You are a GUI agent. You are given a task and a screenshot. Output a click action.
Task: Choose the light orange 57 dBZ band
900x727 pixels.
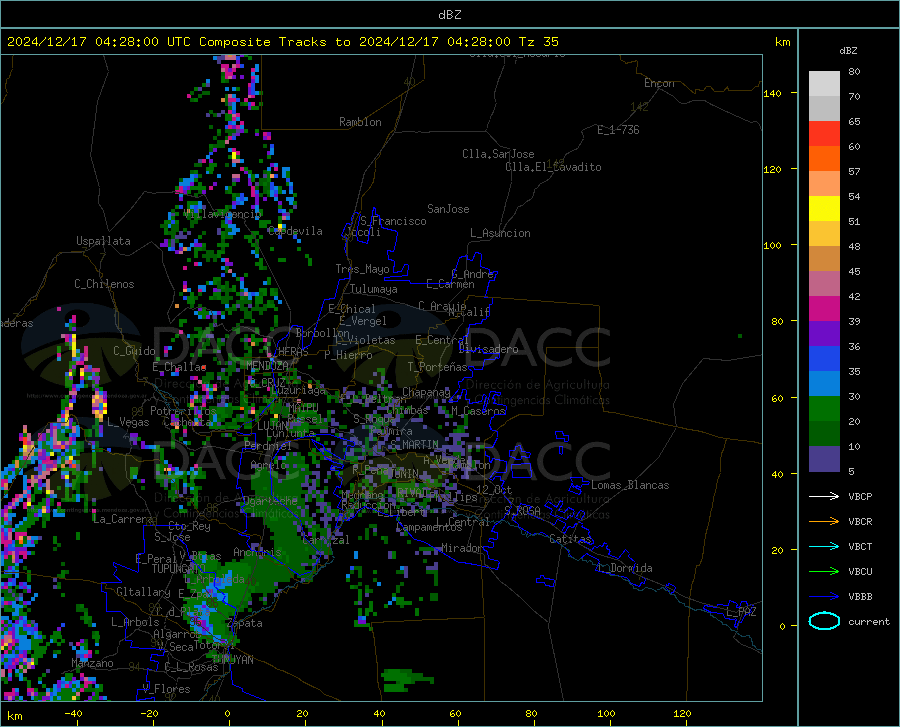[x=824, y=184]
